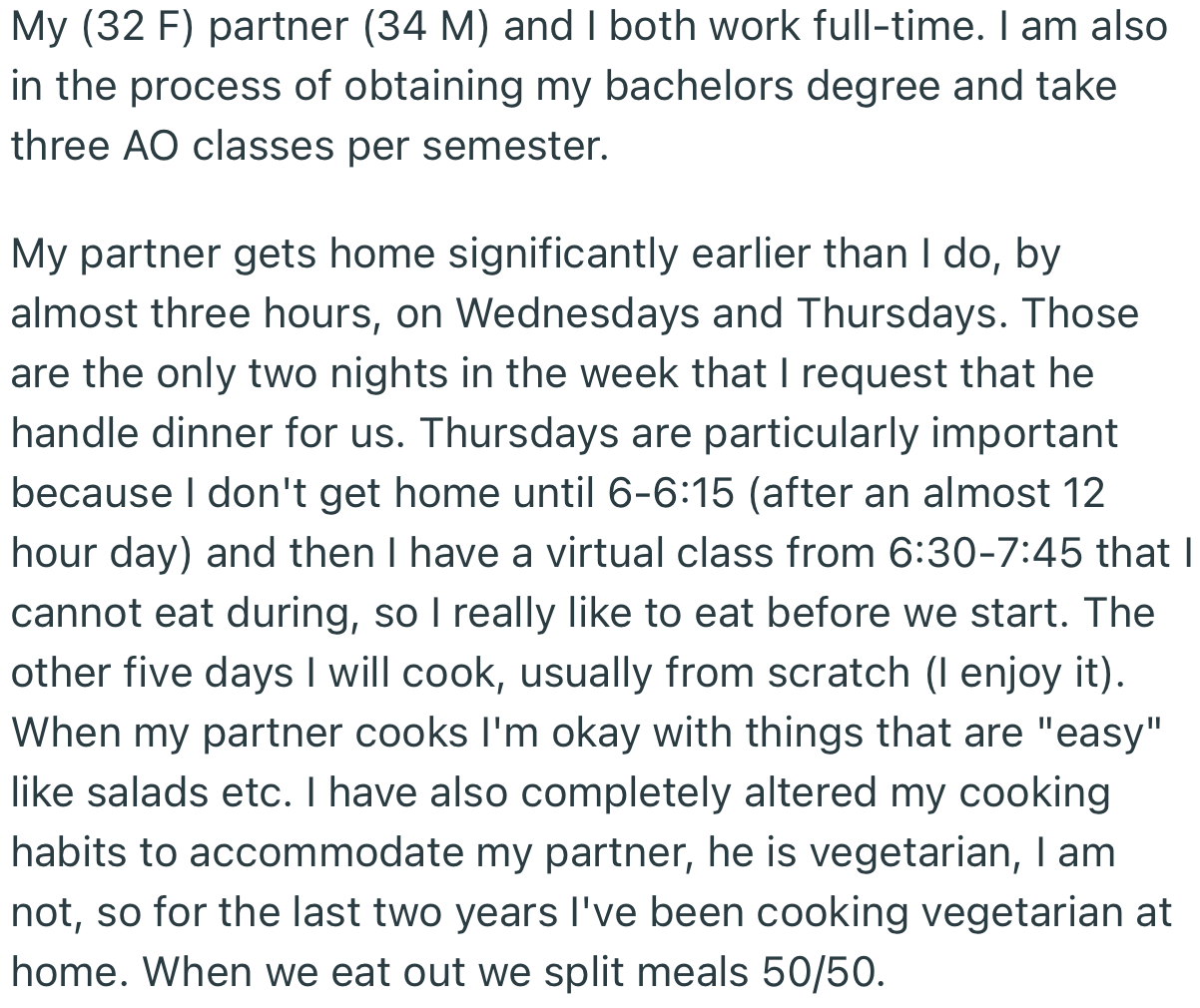
Task: Select the word "bachelors"
Action: click(701, 86)
